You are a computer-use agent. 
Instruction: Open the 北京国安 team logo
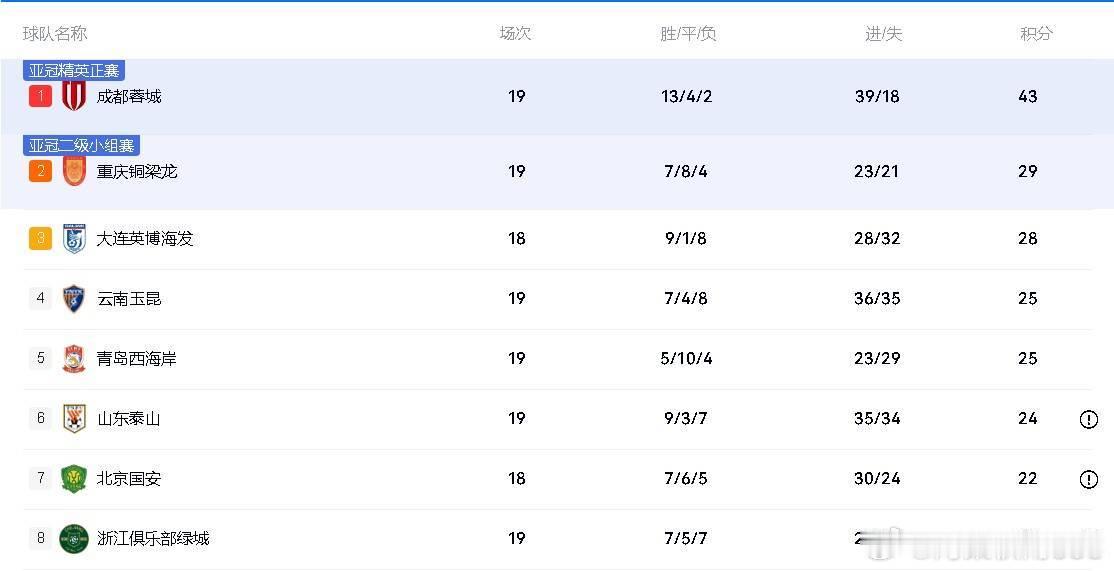click(x=74, y=479)
